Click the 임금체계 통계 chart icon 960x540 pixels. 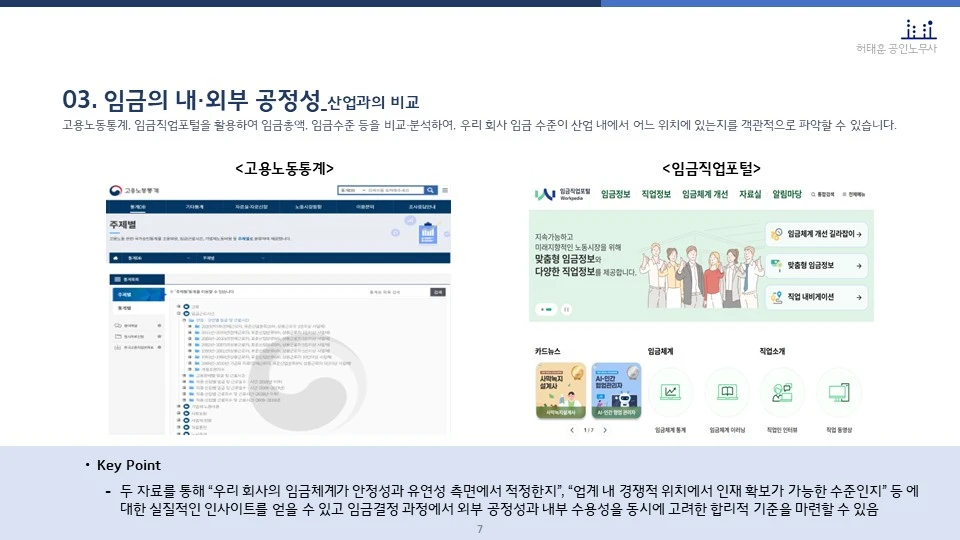click(x=670, y=392)
